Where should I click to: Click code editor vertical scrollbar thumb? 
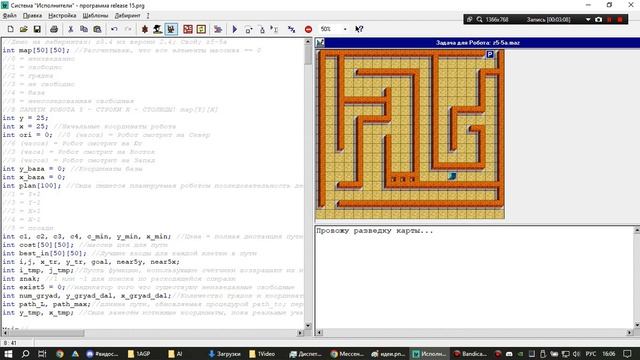tap(308, 56)
